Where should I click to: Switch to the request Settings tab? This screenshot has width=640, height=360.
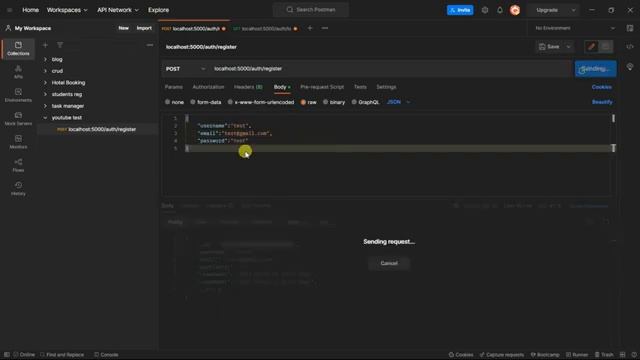[386, 87]
